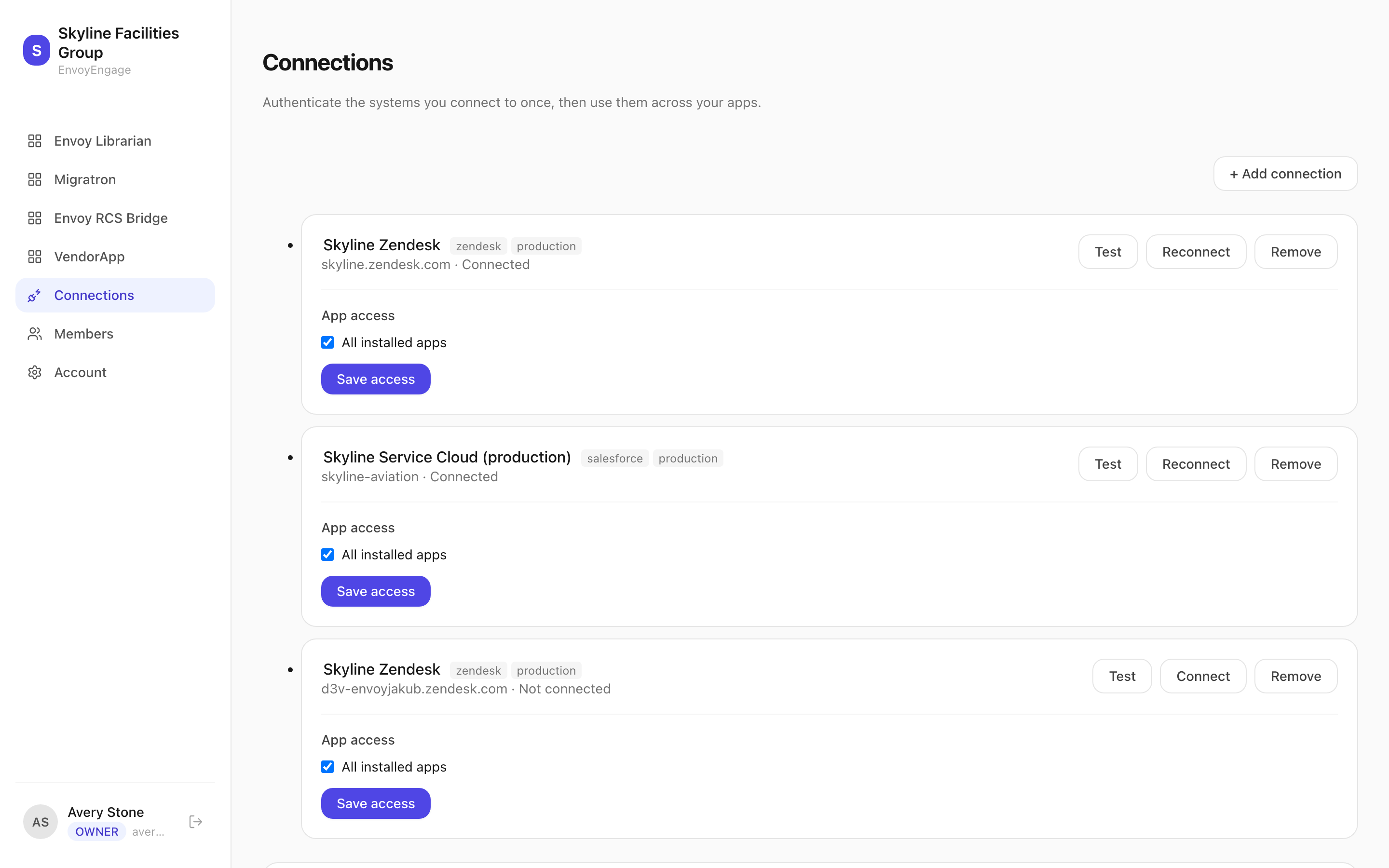Viewport: 1389px width, 868px height.
Task: Remove the Skyline Service Cloud connection
Action: click(1295, 464)
